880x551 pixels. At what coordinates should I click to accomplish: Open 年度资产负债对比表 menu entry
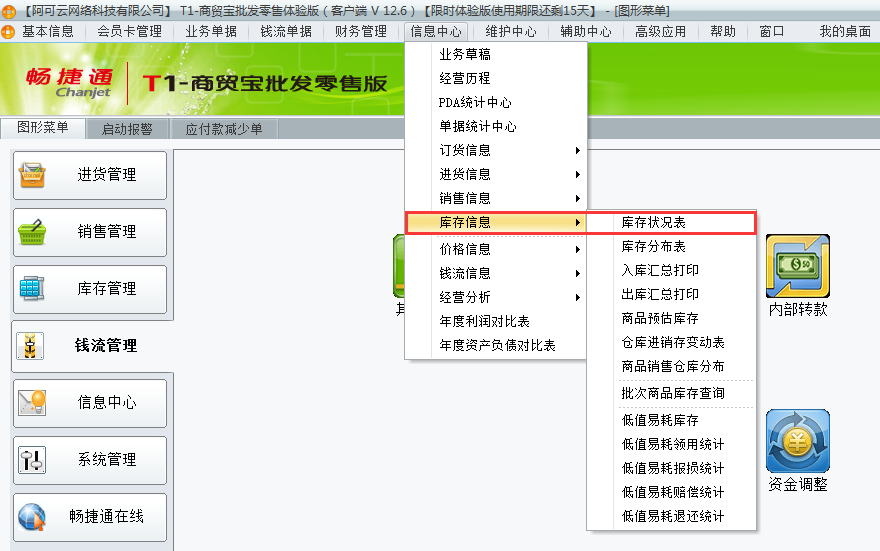496,346
